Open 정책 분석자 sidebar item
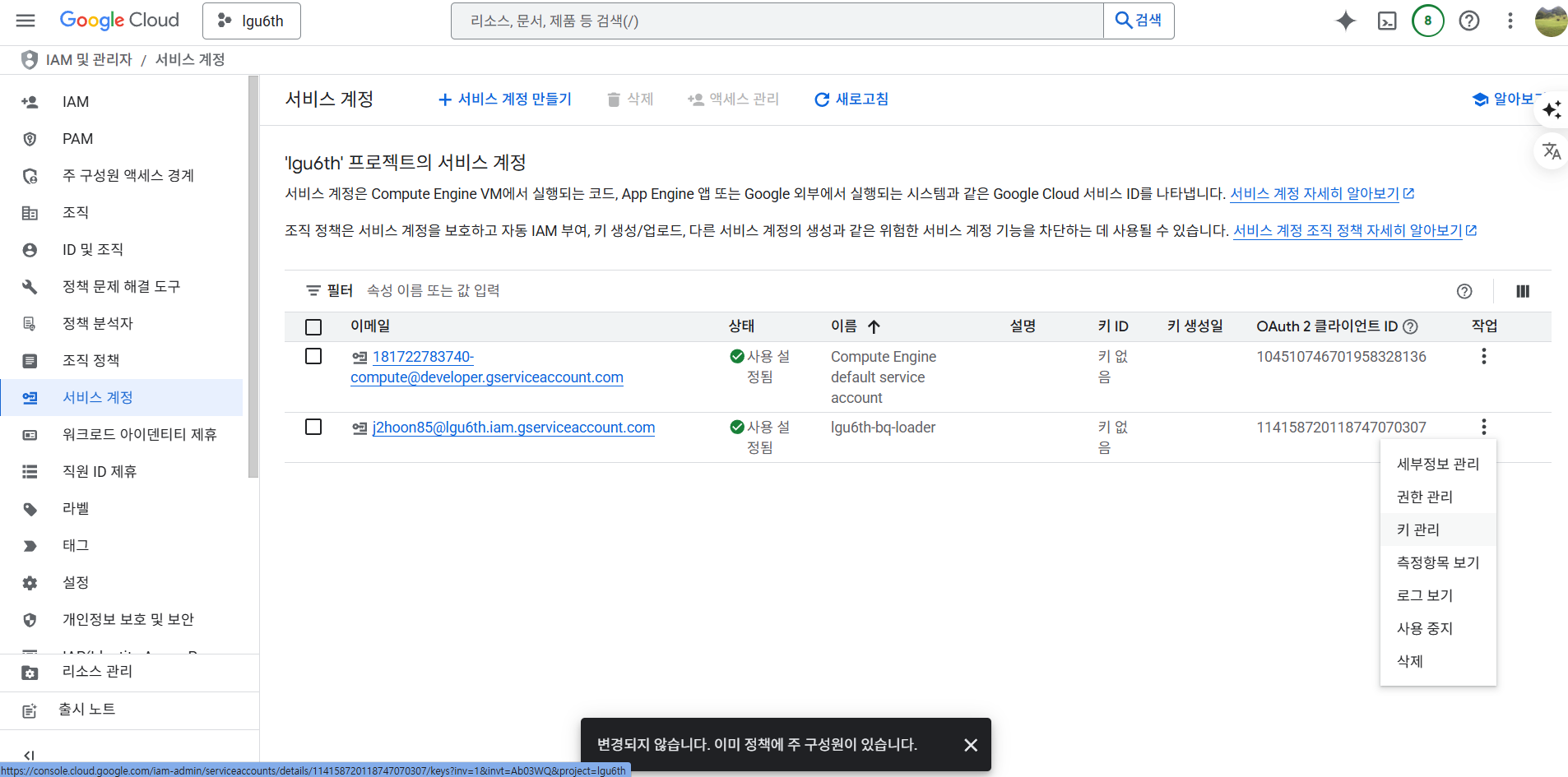Screen dimensions: 1568x777 pyautogui.click(x=121, y=324)
